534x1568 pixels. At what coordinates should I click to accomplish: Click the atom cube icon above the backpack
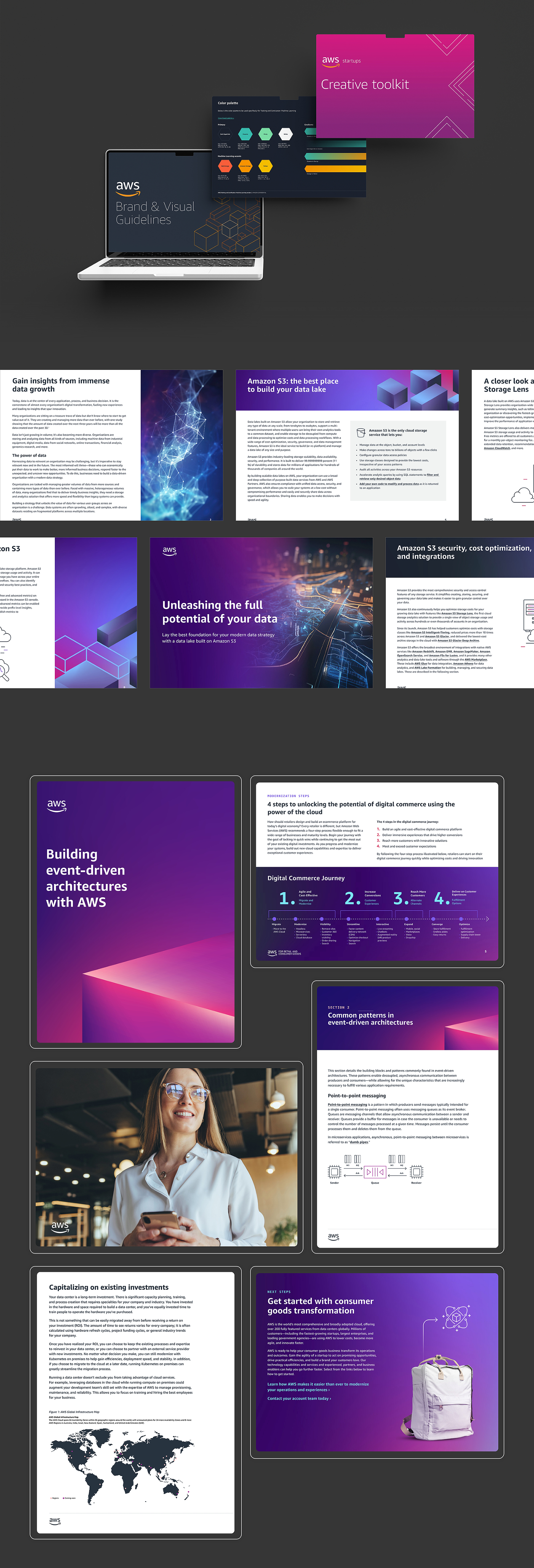coord(456,1318)
